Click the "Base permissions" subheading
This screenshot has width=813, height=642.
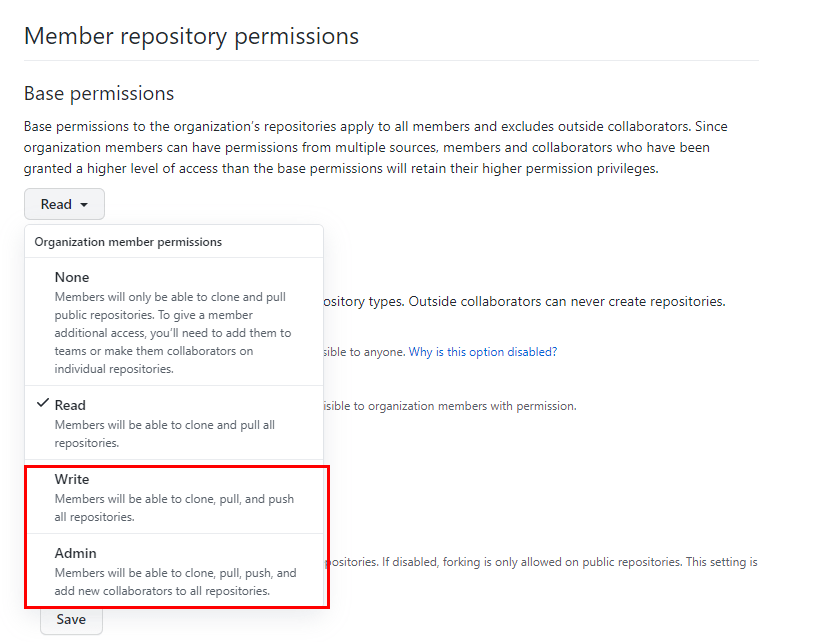point(99,93)
